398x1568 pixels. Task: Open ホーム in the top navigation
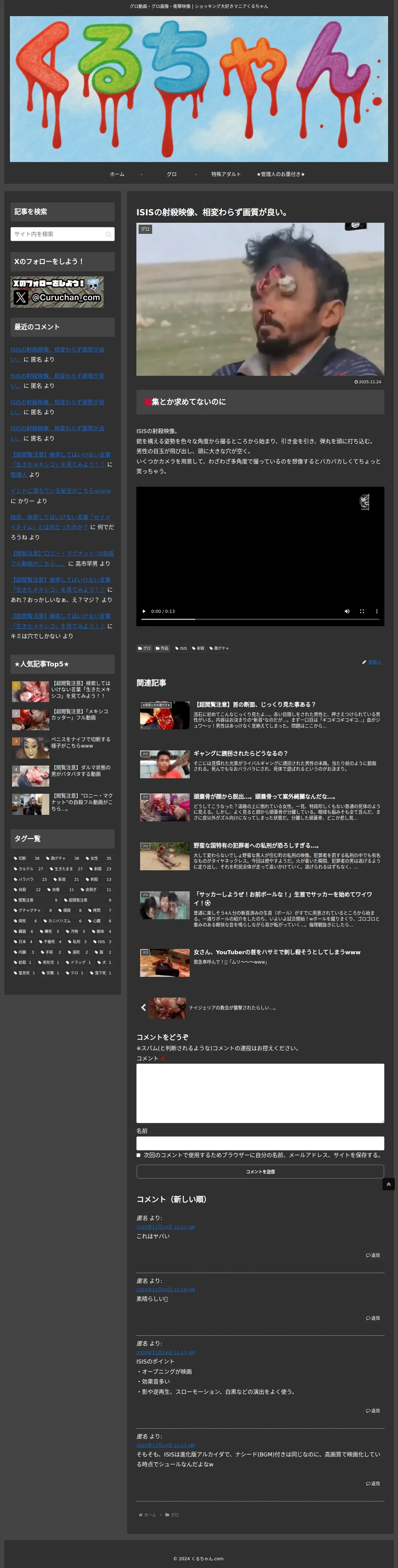(x=117, y=175)
